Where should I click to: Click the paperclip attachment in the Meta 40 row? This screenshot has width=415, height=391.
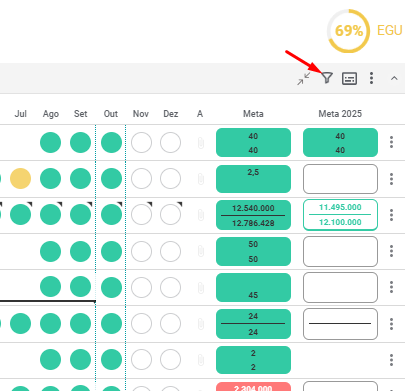201,143
